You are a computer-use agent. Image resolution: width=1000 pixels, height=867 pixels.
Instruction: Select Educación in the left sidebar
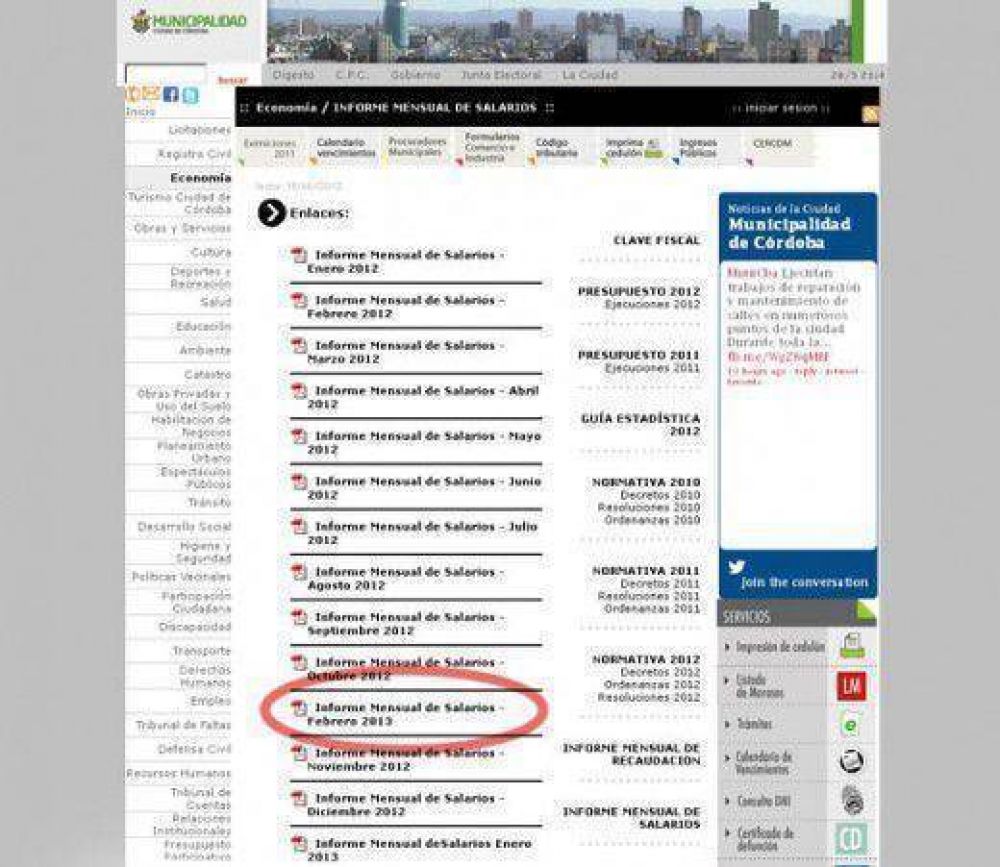[203, 326]
